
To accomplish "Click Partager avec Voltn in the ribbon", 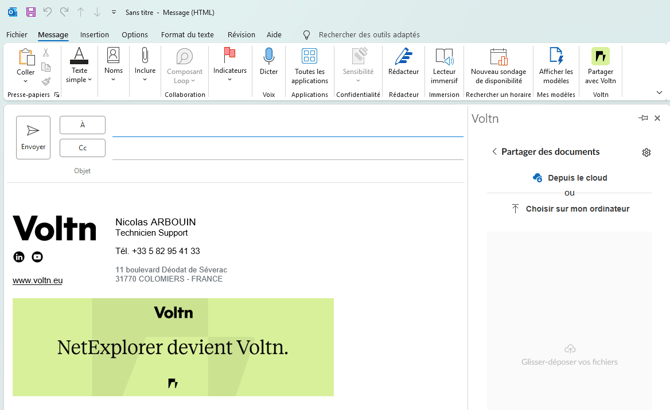I will point(600,66).
